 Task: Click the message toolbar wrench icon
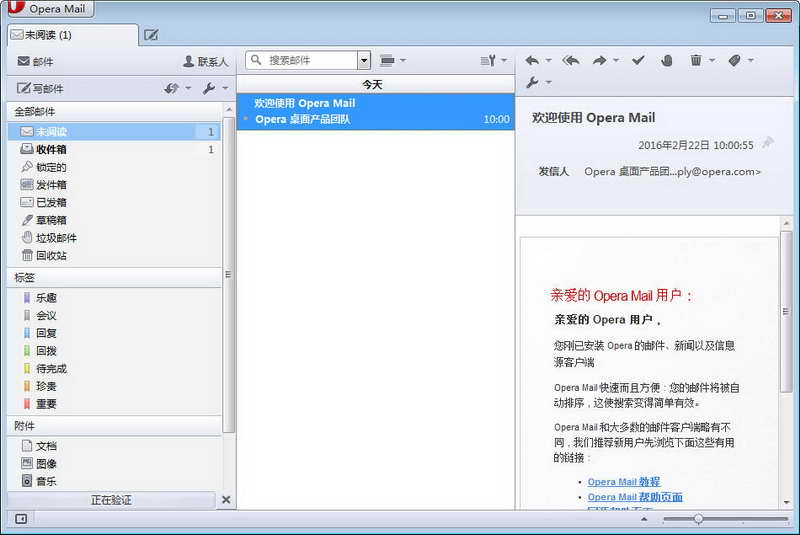(532, 82)
